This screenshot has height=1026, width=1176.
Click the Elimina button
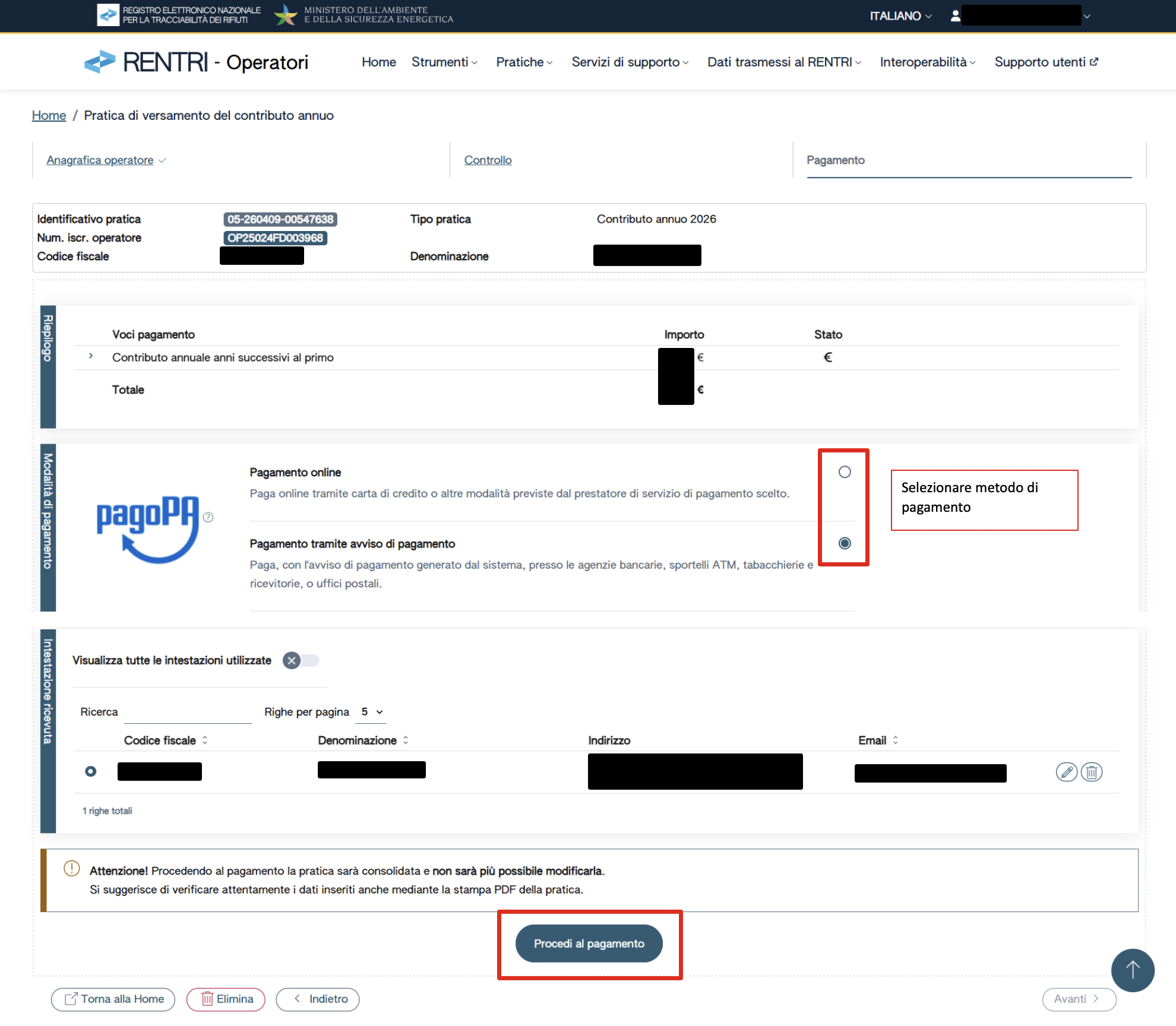[x=226, y=999]
